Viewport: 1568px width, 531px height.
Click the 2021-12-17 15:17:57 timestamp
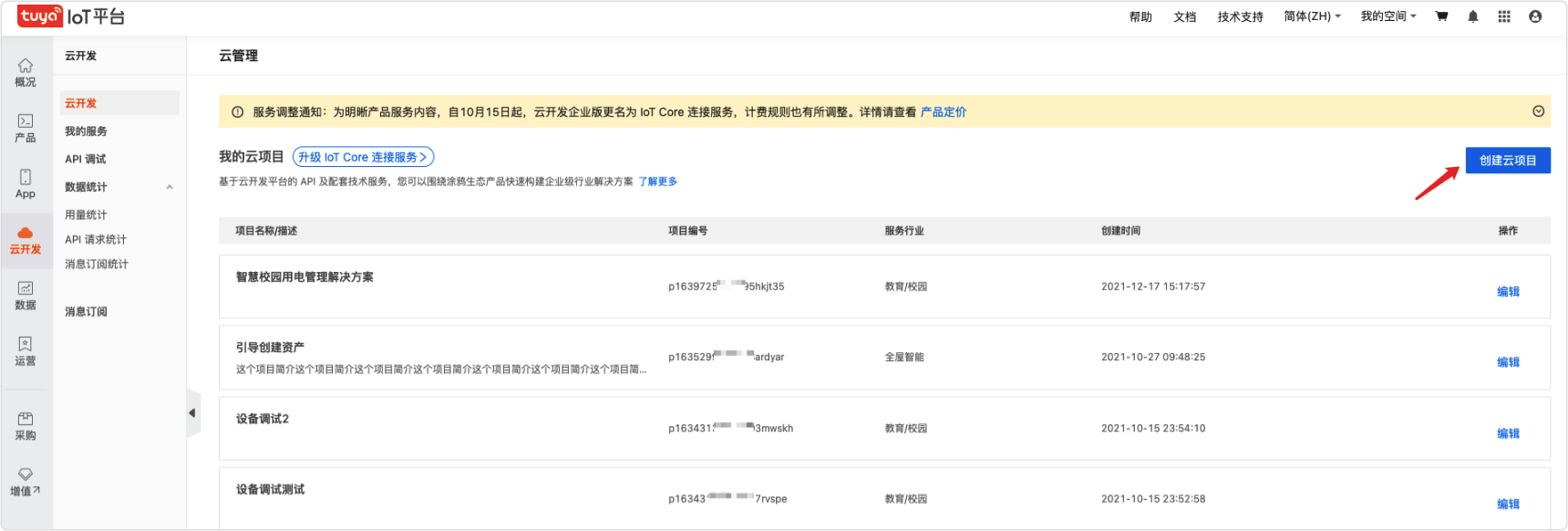pyautogui.click(x=1153, y=286)
